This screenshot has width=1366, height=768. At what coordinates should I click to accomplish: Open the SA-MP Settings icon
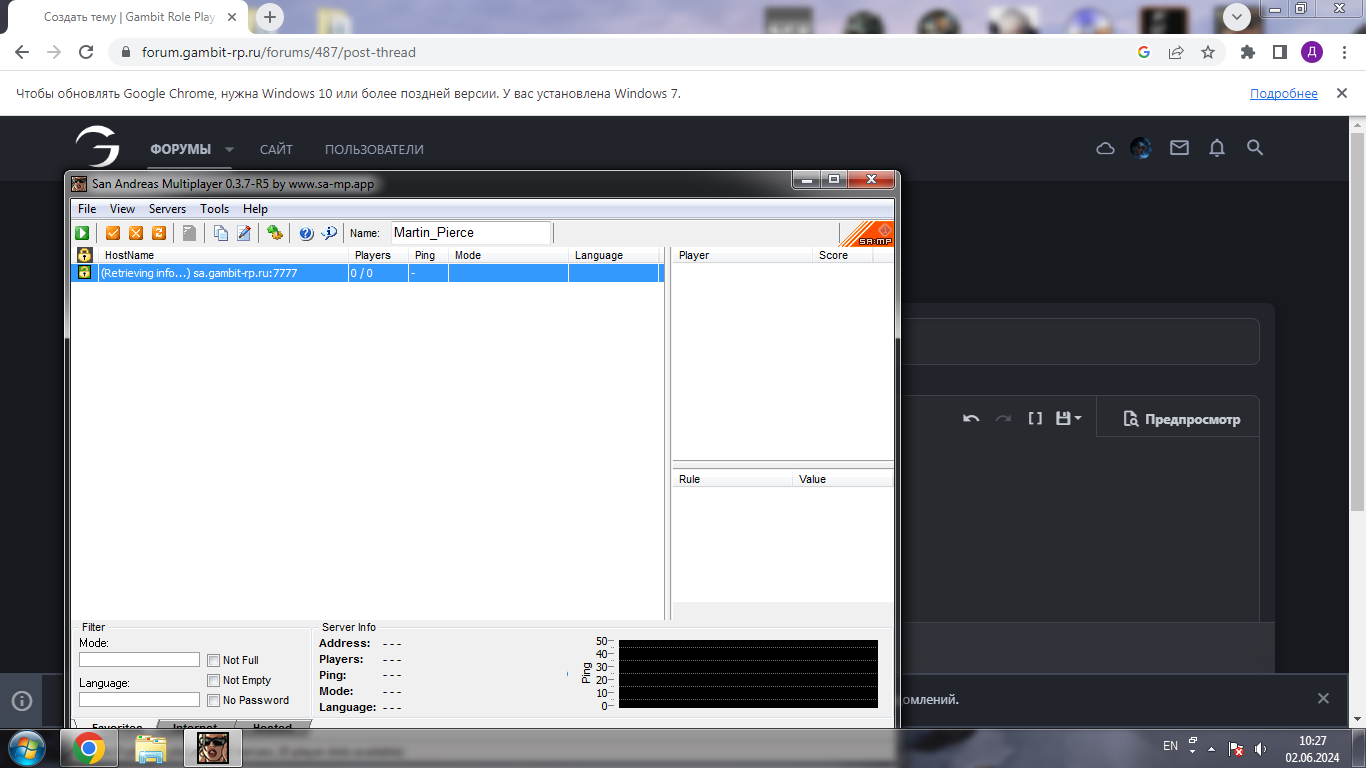(x=274, y=233)
